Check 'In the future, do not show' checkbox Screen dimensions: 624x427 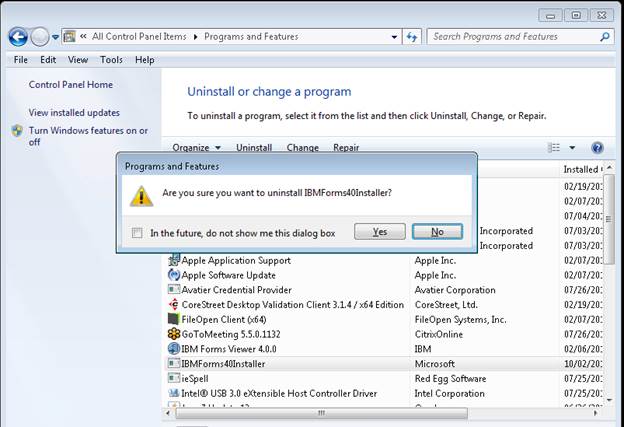pyautogui.click(x=137, y=233)
